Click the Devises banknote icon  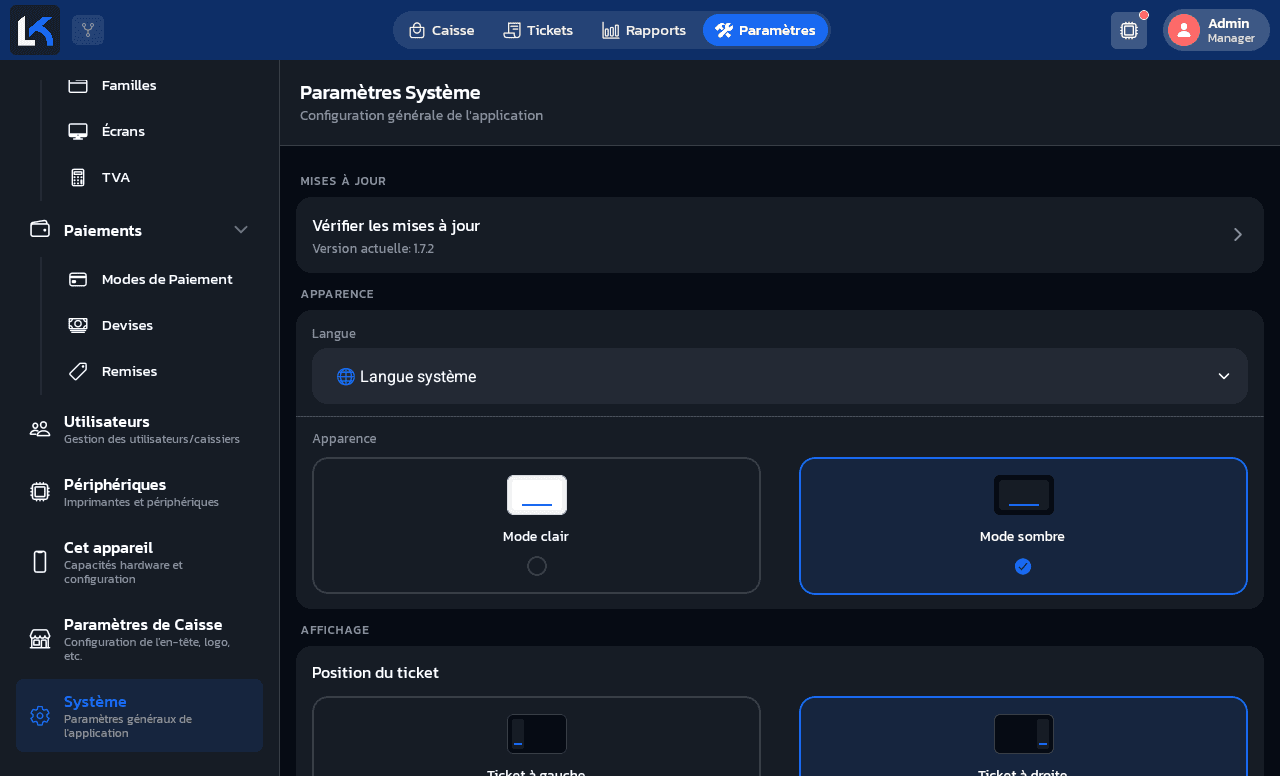click(x=78, y=325)
